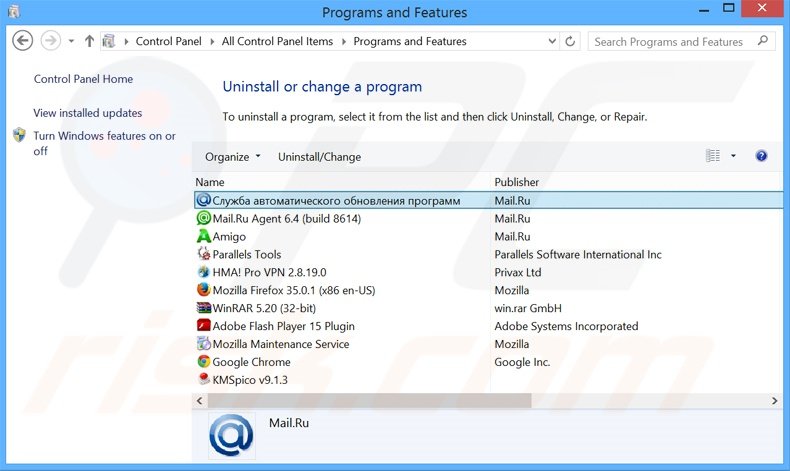790x471 pixels.
Task: Expand the address bar history dropdown
Action: point(551,42)
